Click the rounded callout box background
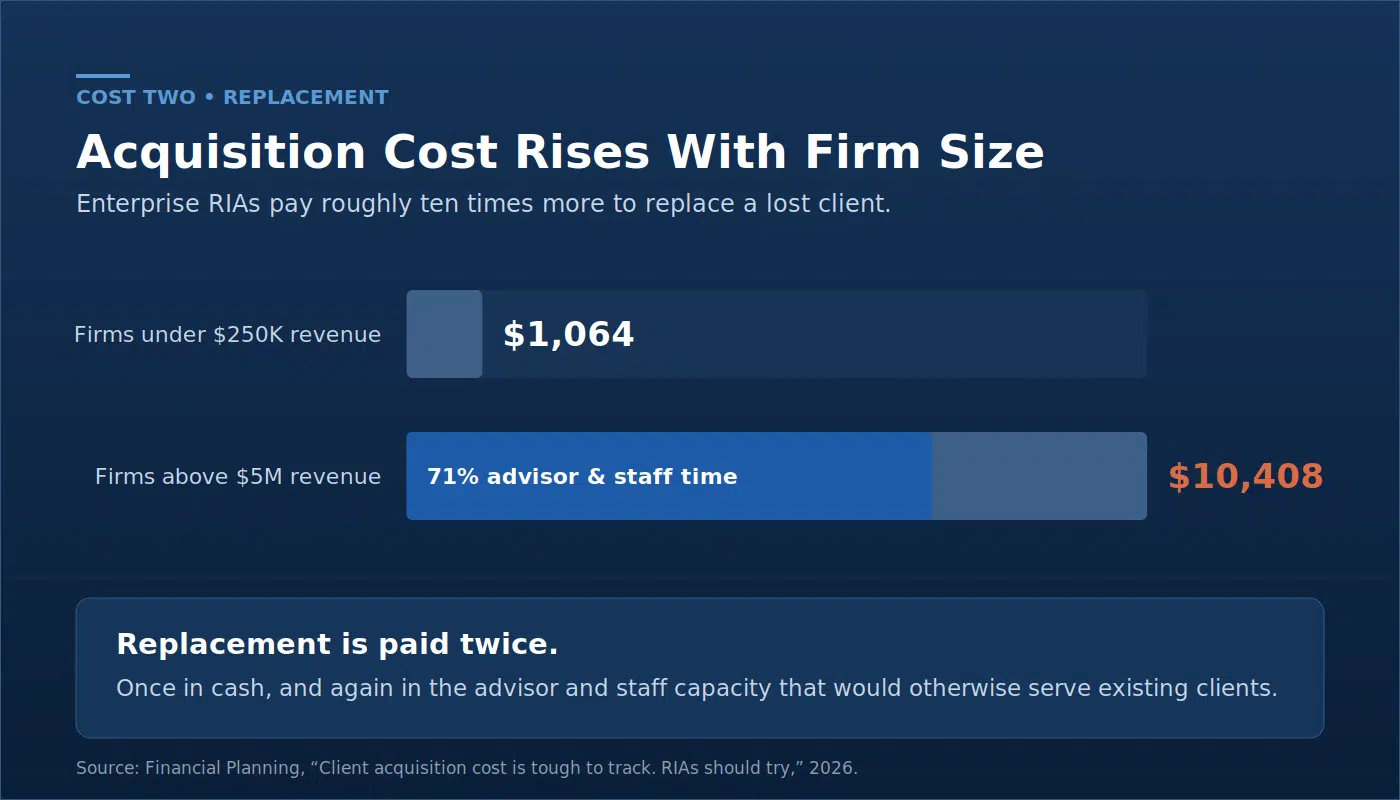This screenshot has width=1400, height=800. coord(700,668)
